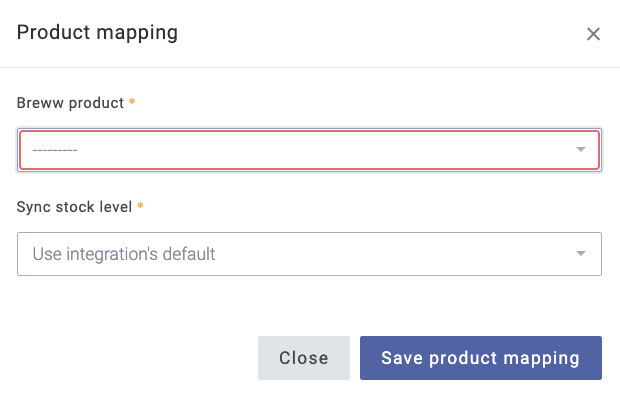This screenshot has height=397, width=620.
Task: Cancel via the grey Close button
Action: [304, 358]
